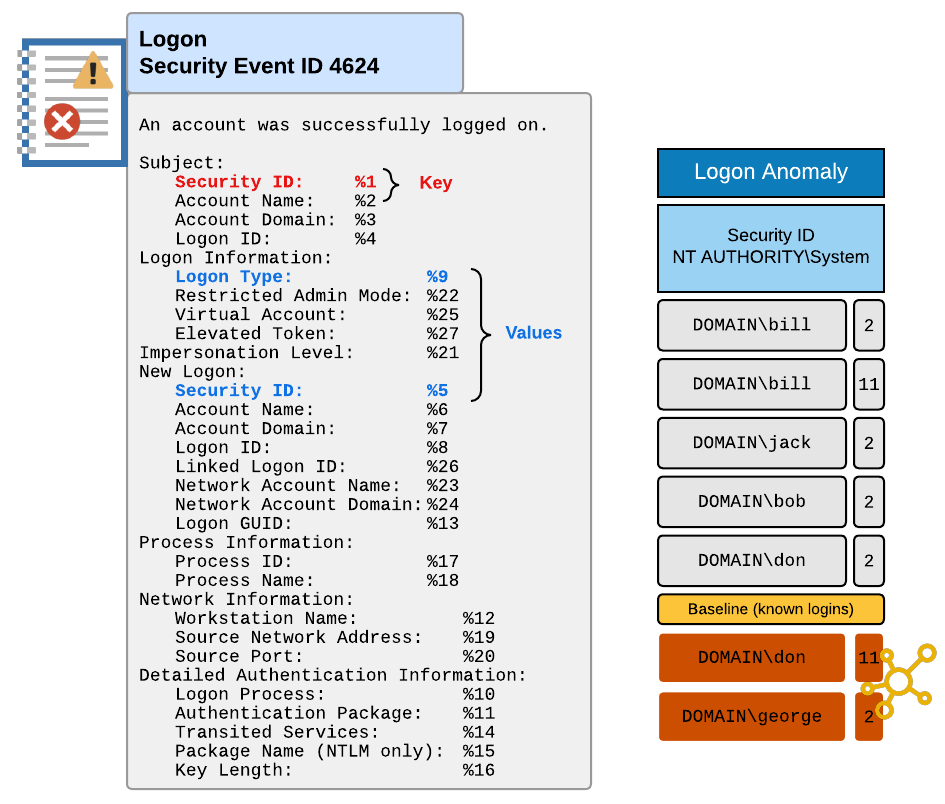Screen dimensions: 945x804
Task: Click "Source Network Address:" line
Action: coord(335,637)
